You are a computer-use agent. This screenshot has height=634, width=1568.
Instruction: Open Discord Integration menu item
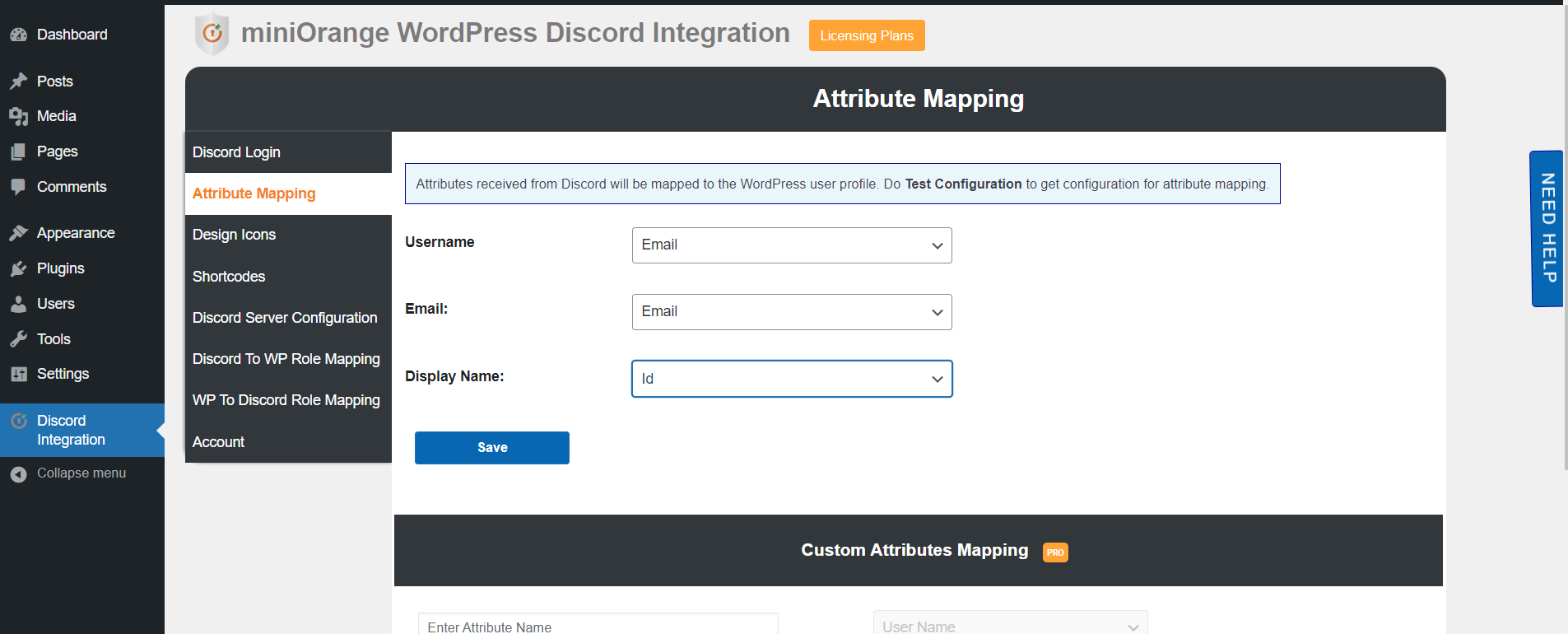pos(82,430)
